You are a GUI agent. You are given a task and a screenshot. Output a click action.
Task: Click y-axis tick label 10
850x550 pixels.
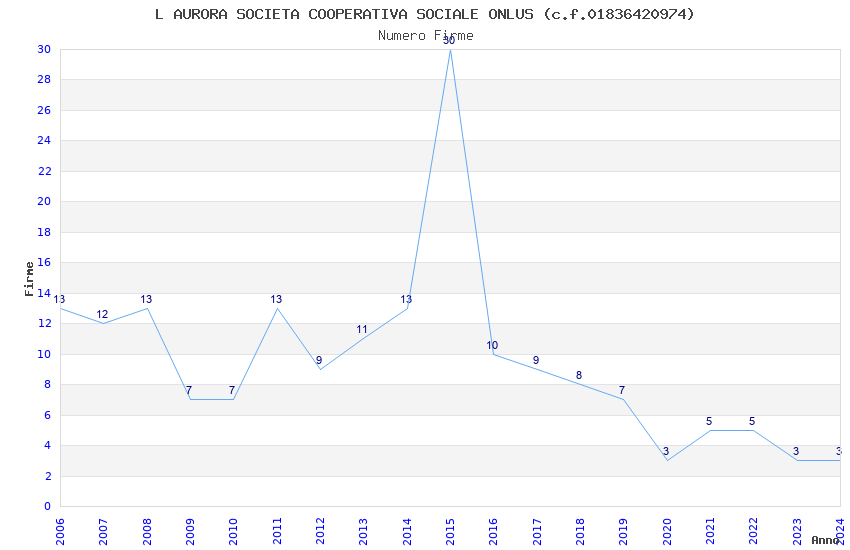(44, 354)
